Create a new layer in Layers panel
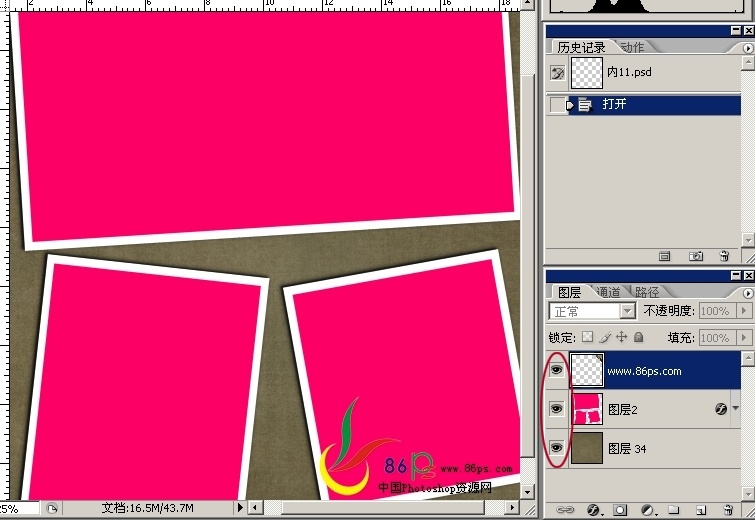This screenshot has width=755, height=520. point(701,510)
